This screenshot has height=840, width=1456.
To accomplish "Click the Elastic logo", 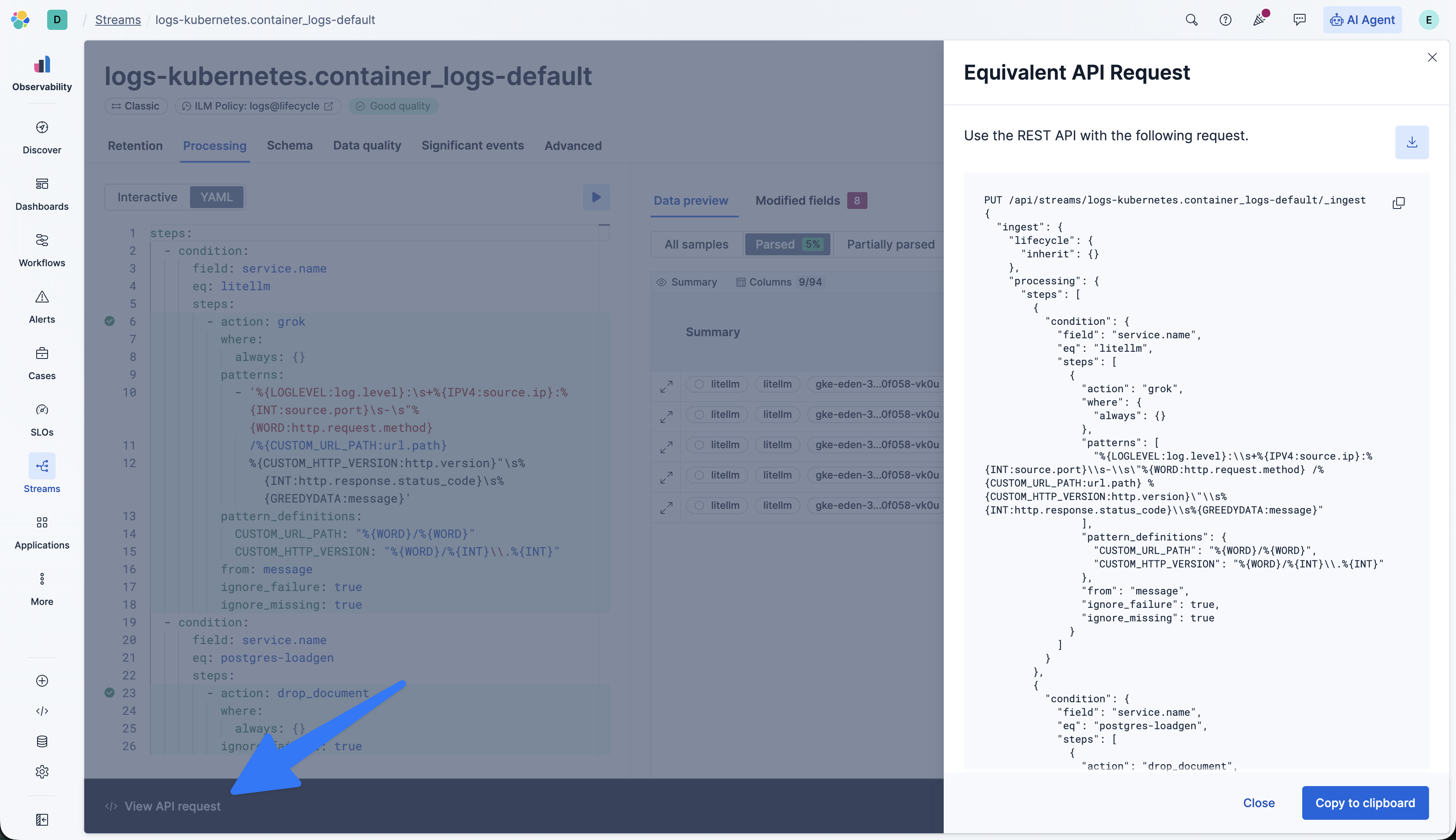I will 20,20.
